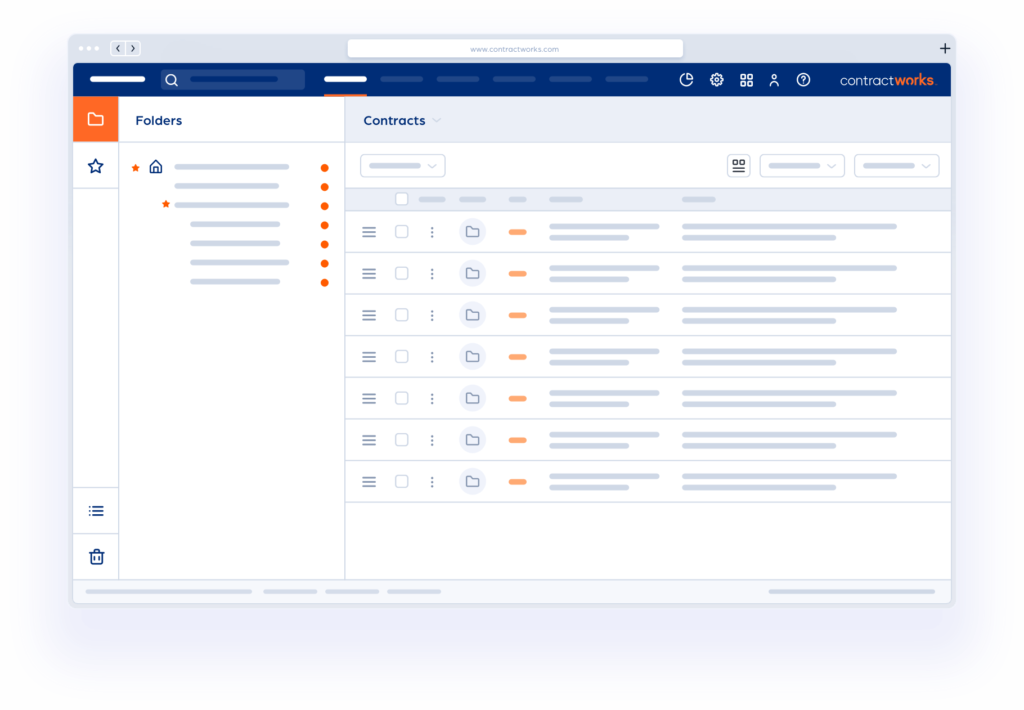This screenshot has width=1024, height=710.
Task: Select the active underlined navigation tab
Action: (345, 80)
